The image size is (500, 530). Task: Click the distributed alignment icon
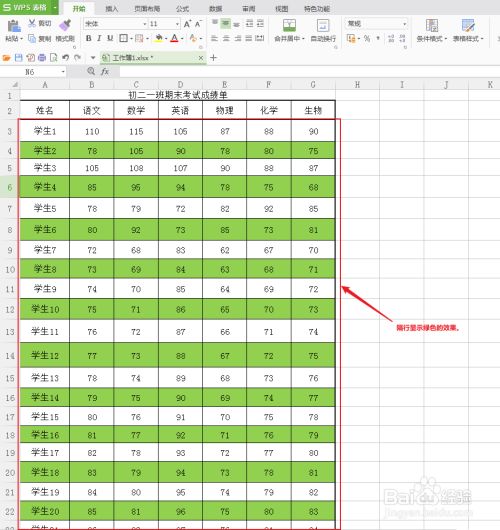click(259, 39)
